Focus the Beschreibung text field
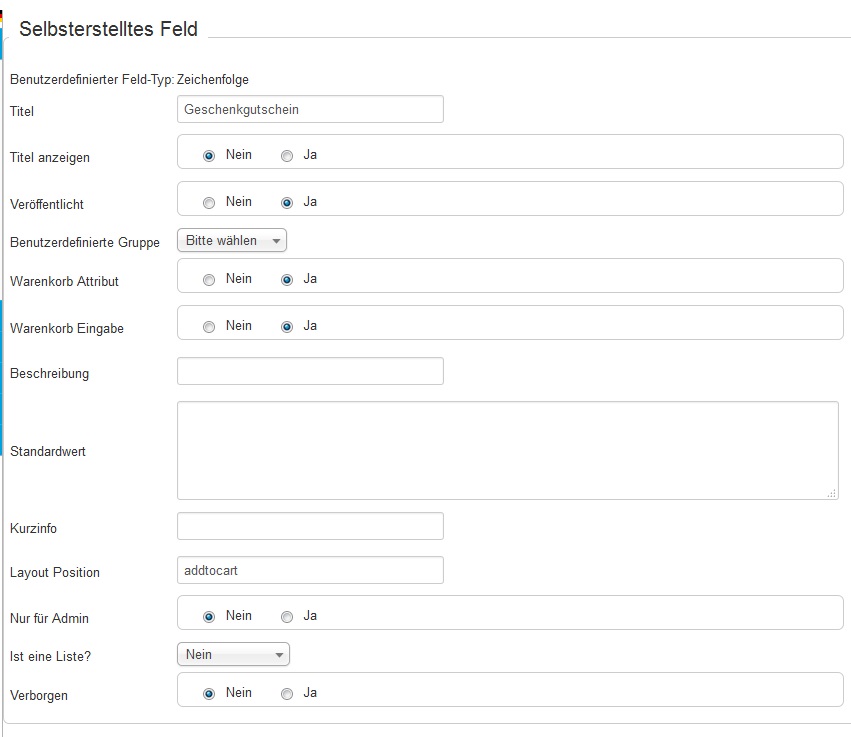The image size is (851, 737). tap(310, 371)
